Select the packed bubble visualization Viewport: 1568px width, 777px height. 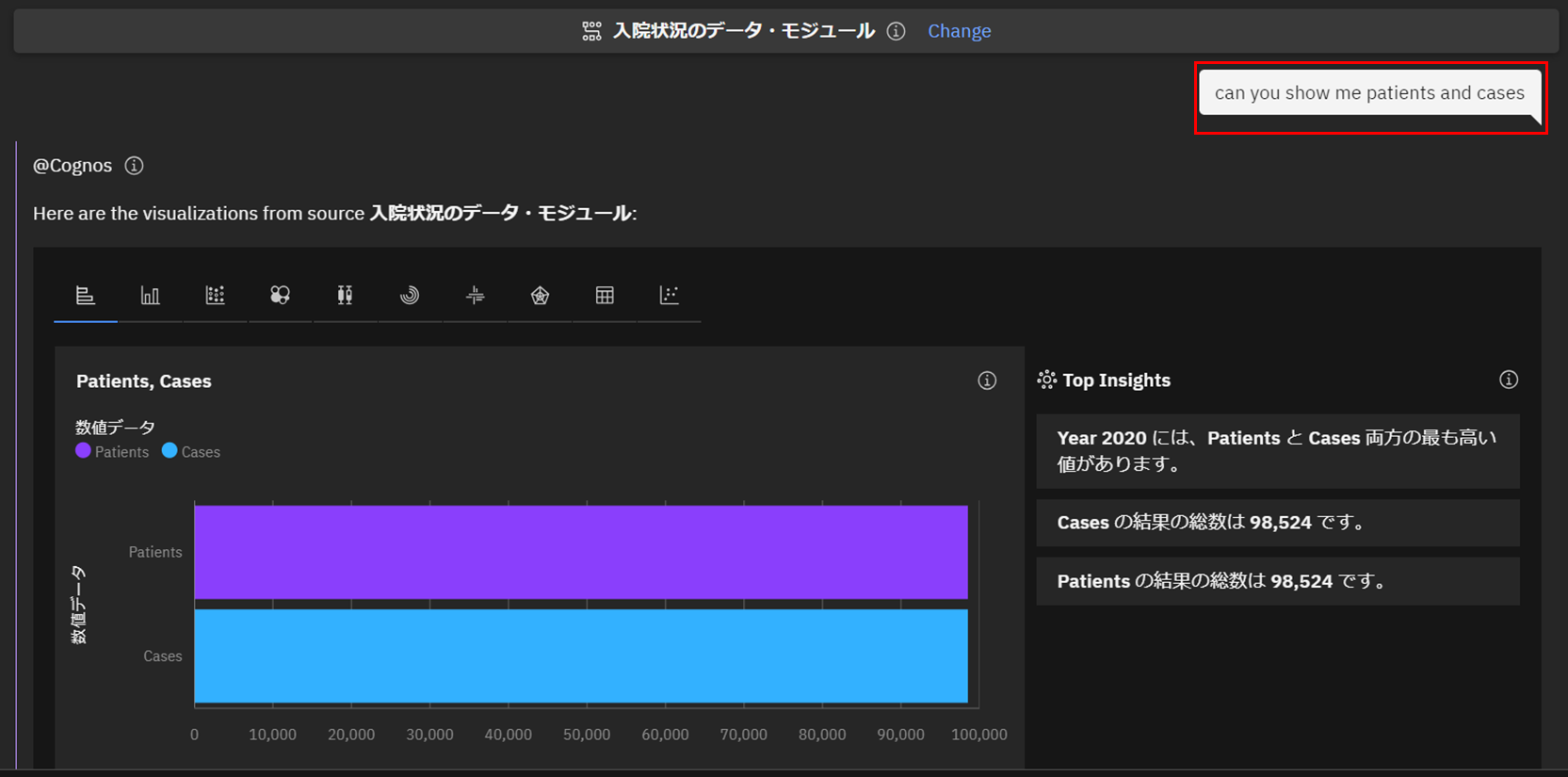280,296
